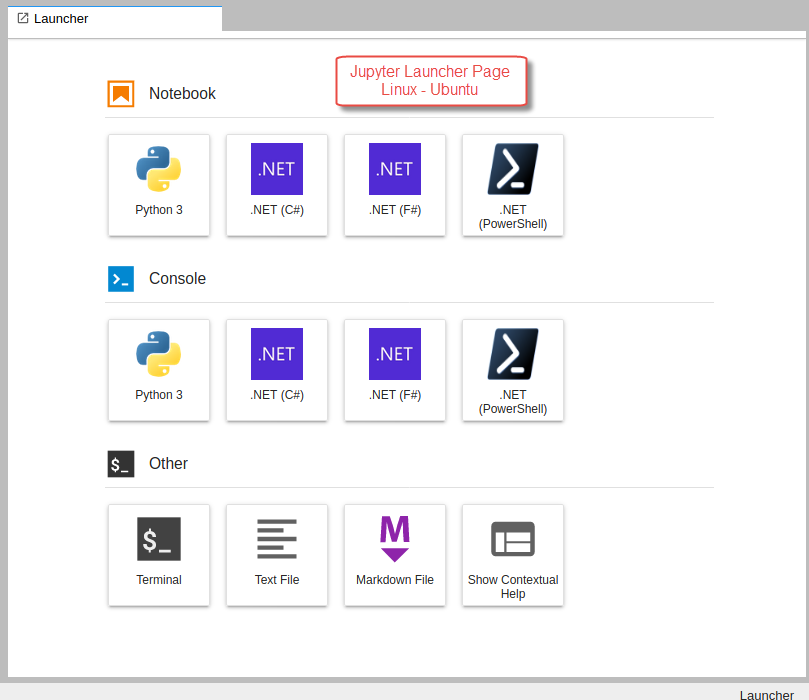Start a .NET (PowerShell) notebook
The width and height of the screenshot is (809, 700).
[x=513, y=185]
